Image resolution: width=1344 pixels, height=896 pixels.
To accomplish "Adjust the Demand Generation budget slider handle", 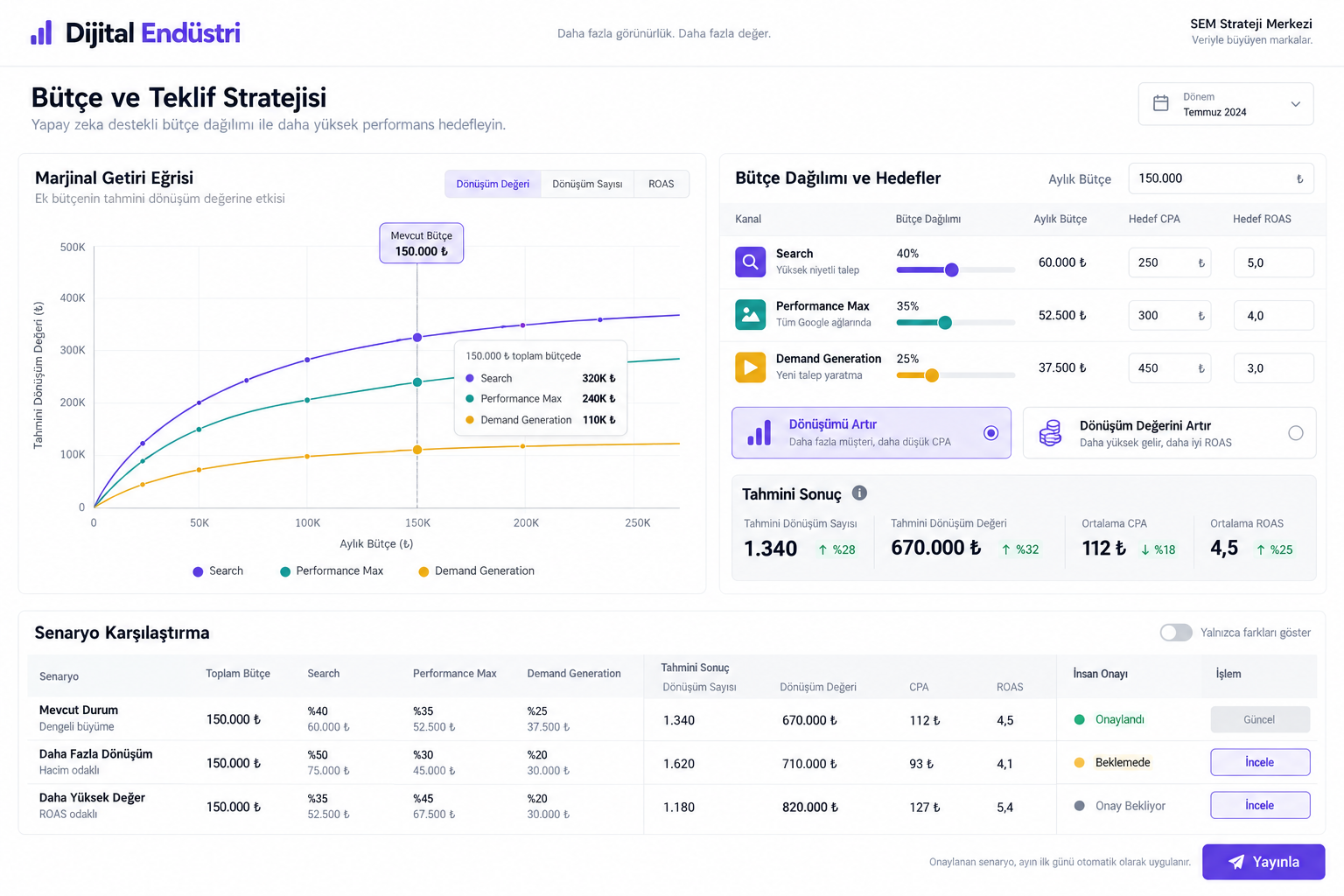I will [x=932, y=375].
